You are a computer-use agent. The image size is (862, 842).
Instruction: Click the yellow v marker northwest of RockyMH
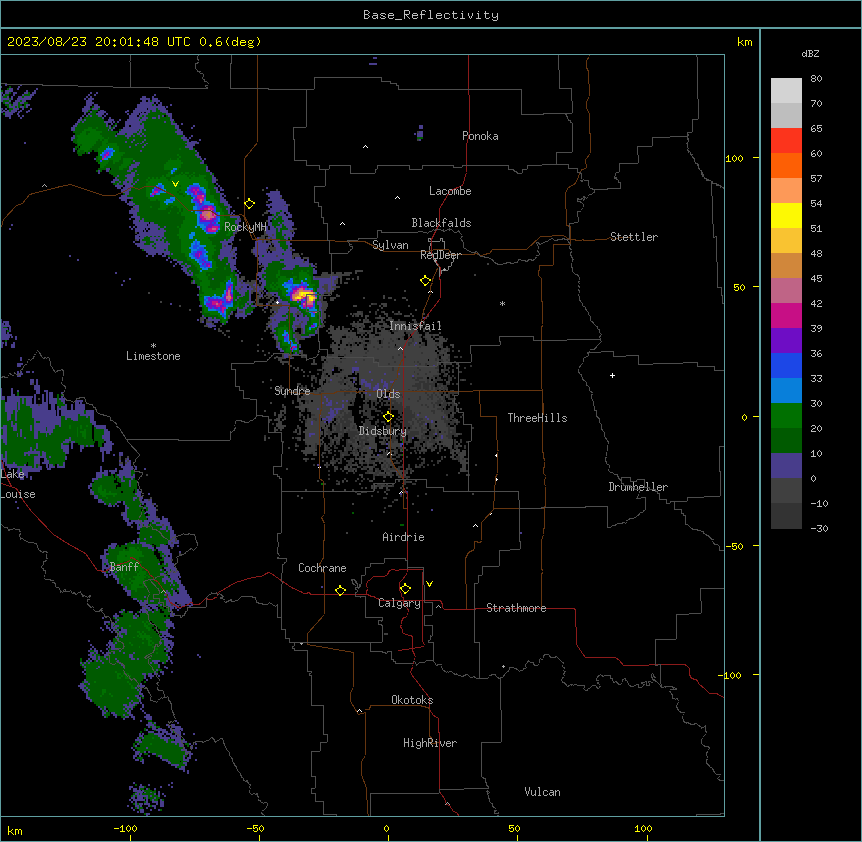click(175, 184)
